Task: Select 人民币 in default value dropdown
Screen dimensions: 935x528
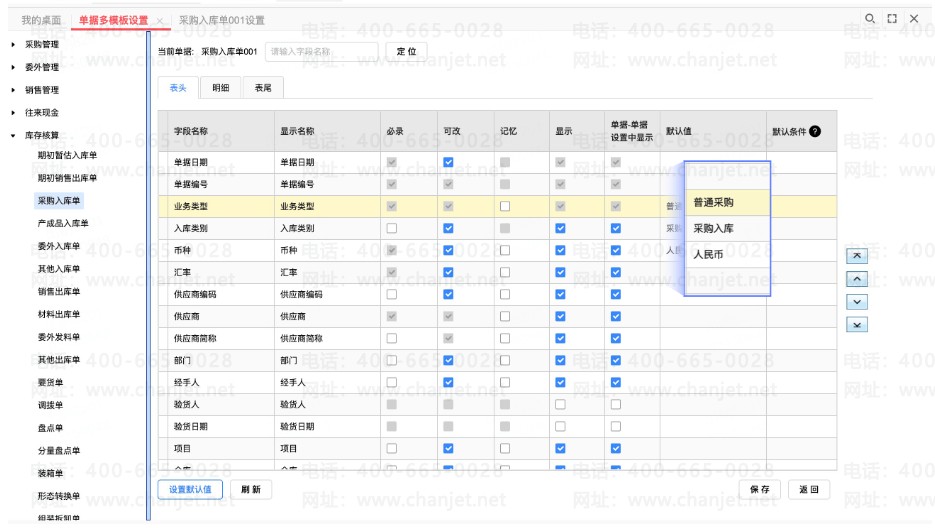Action: 727,255
